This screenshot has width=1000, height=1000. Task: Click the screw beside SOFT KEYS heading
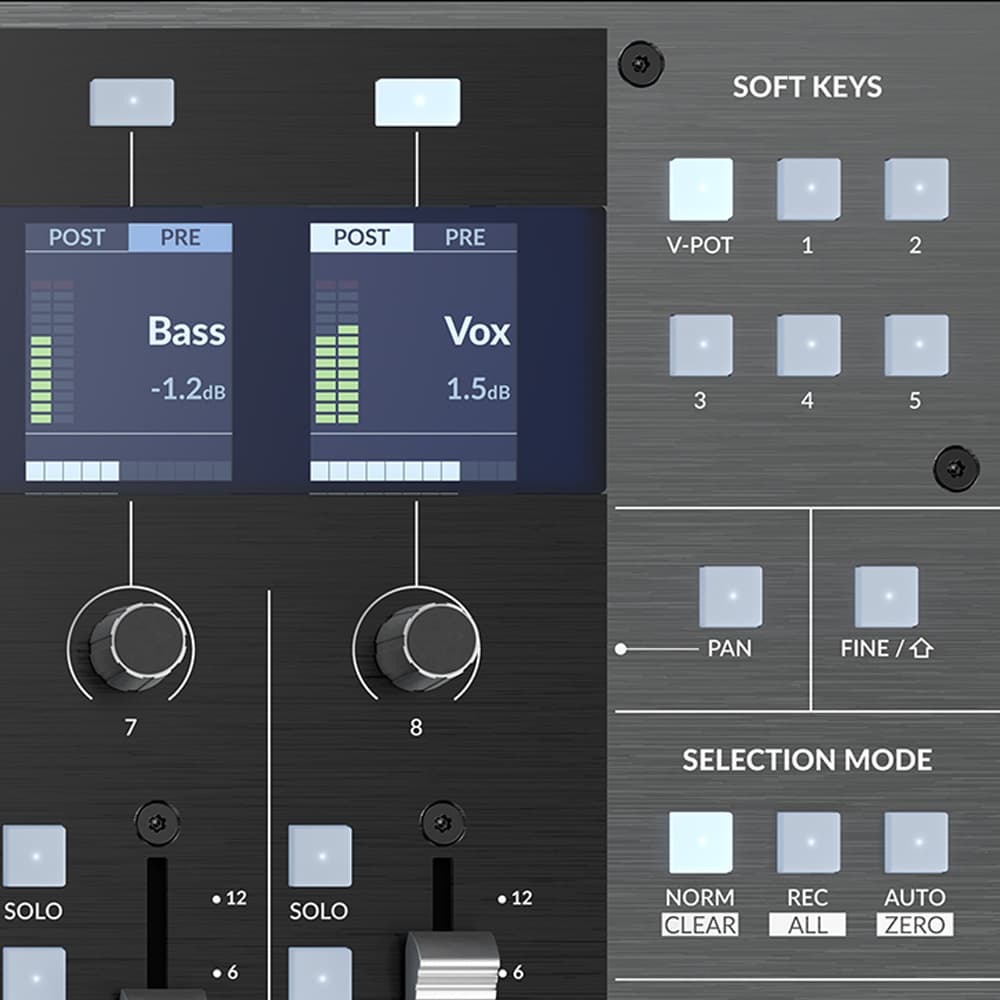pyautogui.click(x=641, y=64)
